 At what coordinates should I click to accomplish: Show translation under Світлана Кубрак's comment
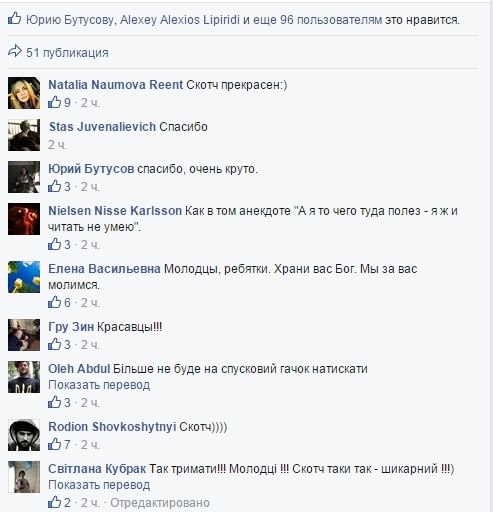(x=99, y=485)
